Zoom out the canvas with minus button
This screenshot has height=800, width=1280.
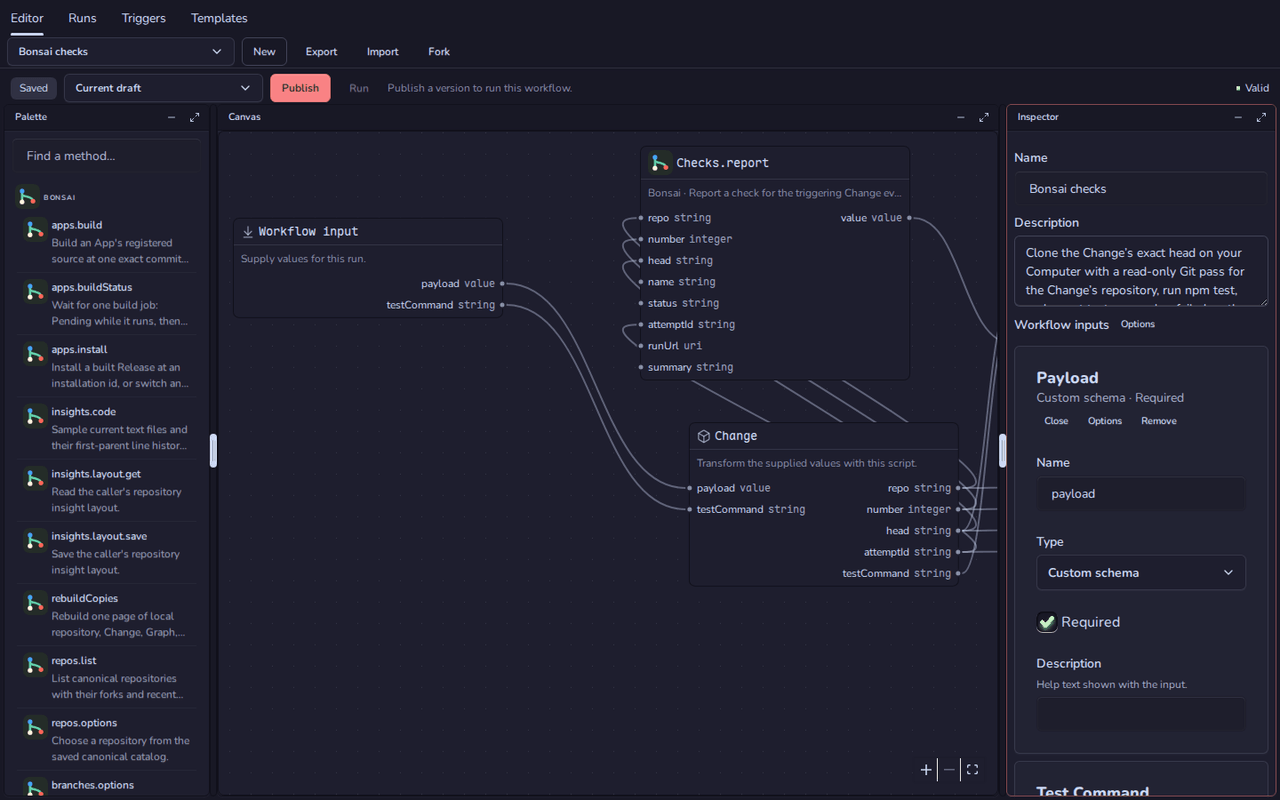point(949,769)
